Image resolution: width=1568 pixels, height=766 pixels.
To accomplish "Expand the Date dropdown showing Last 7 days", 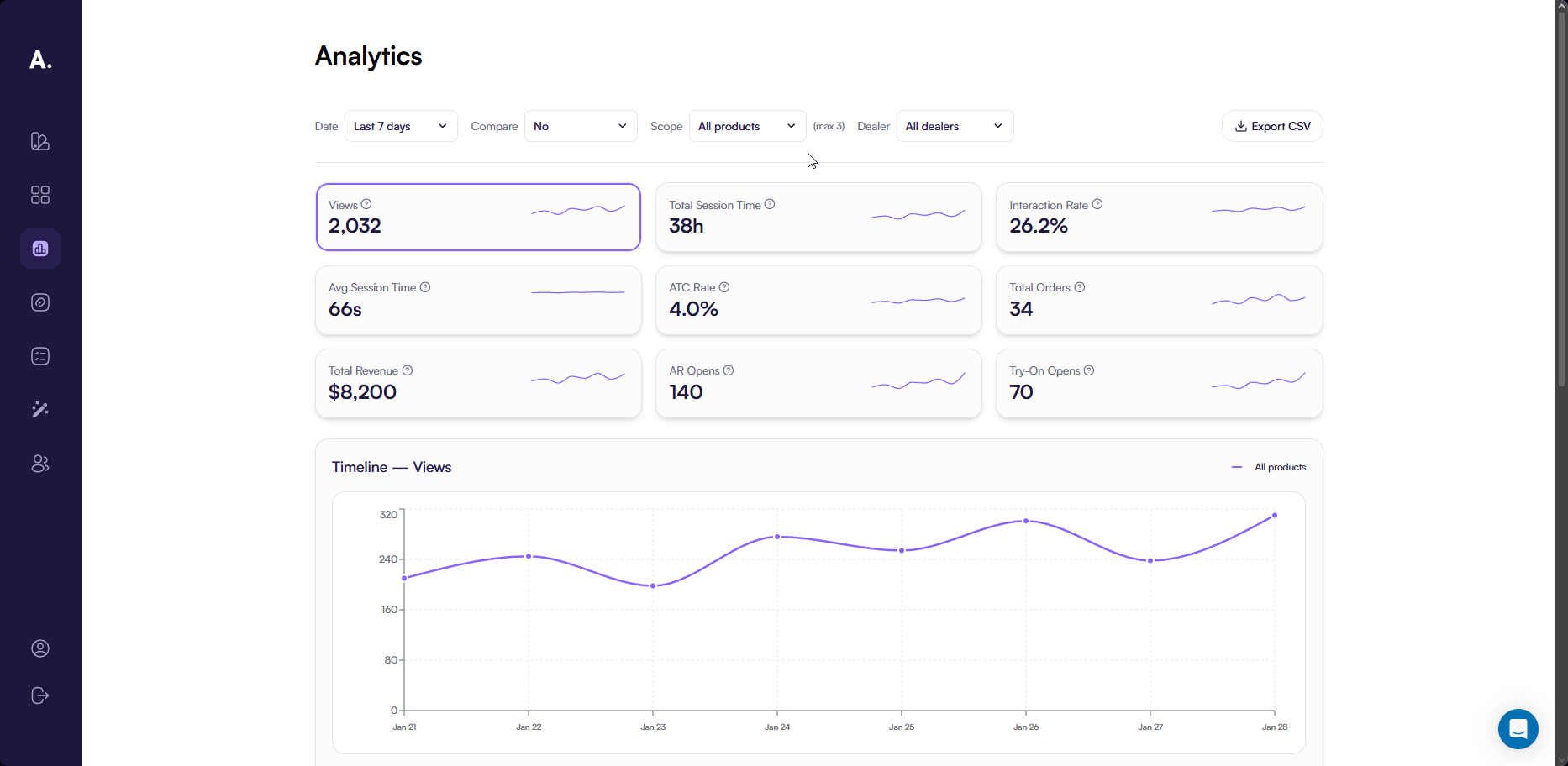I will point(401,126).
